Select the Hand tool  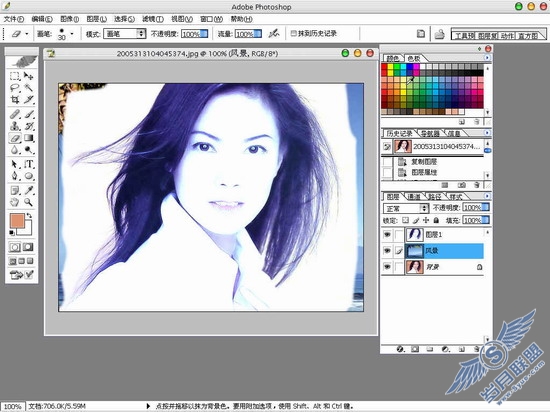coord(15,202)
